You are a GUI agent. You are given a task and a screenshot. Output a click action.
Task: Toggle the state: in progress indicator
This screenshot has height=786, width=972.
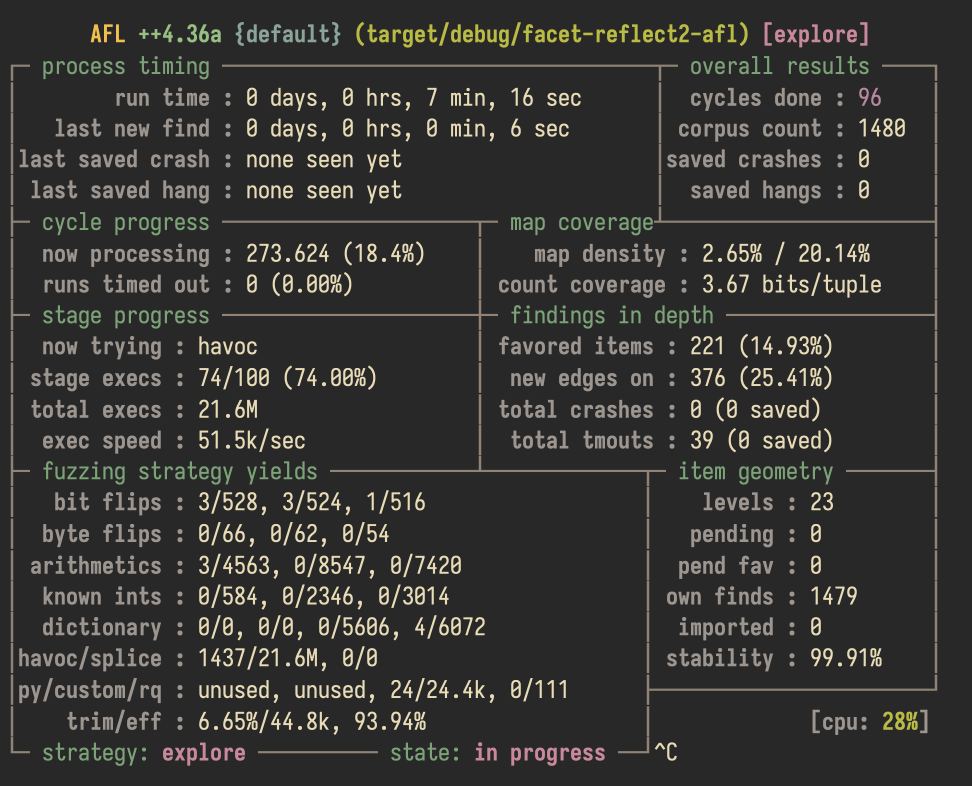(493, 751)
